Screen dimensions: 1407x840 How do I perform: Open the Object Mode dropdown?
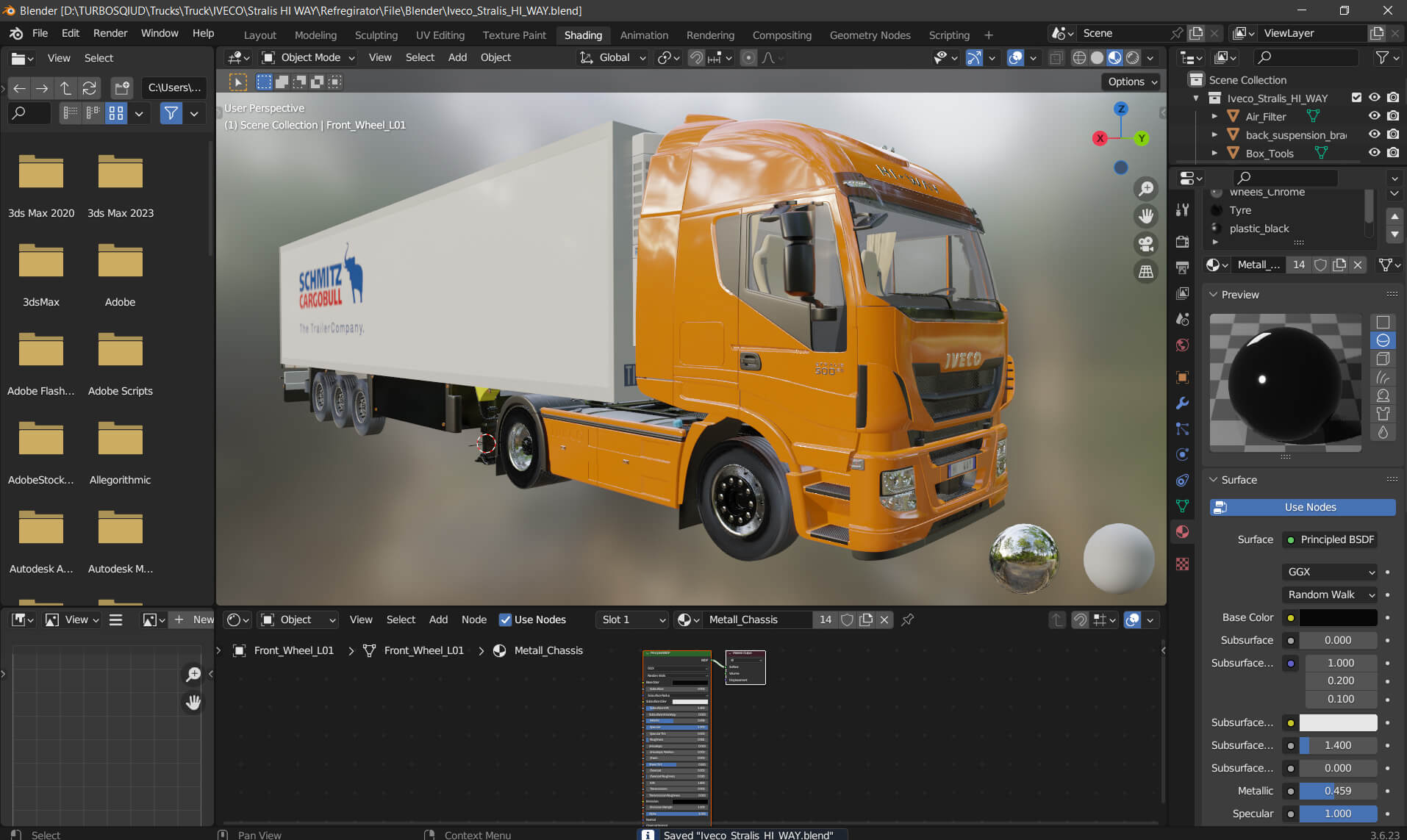coord(309,57)
